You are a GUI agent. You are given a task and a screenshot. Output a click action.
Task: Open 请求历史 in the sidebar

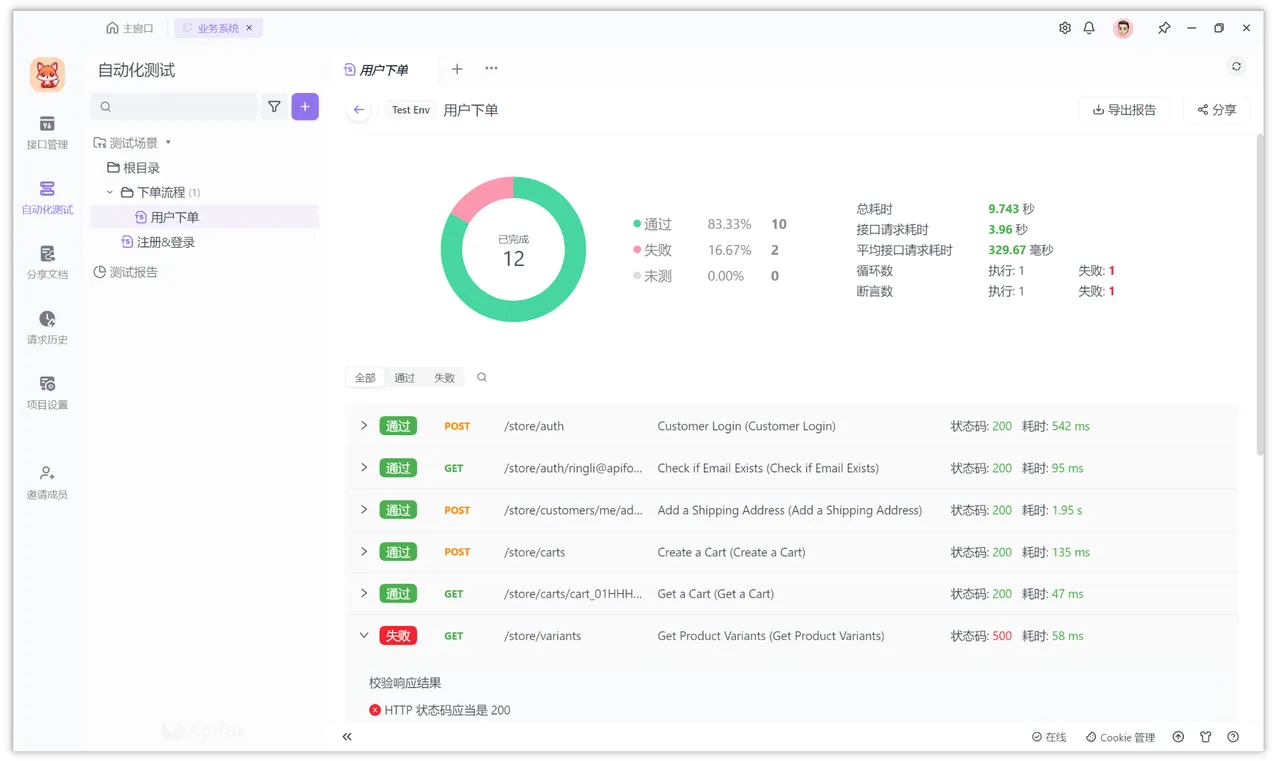point(47,328)
